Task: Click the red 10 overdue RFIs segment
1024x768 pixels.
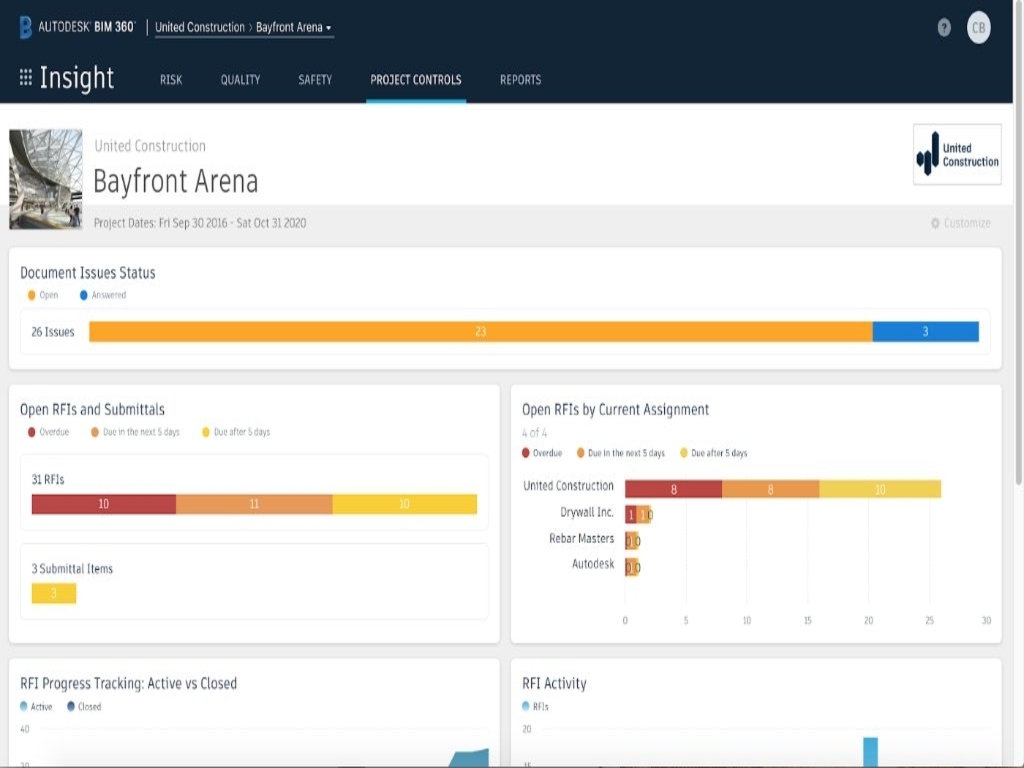Action: [104, 504]
